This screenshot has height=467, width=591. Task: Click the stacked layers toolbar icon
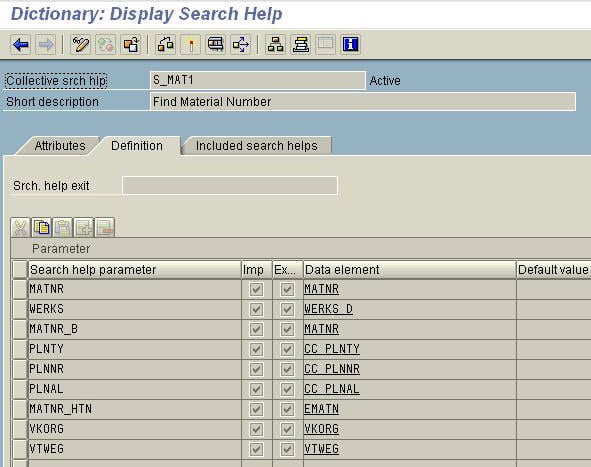pyautogui.click(x=300, y=45)
